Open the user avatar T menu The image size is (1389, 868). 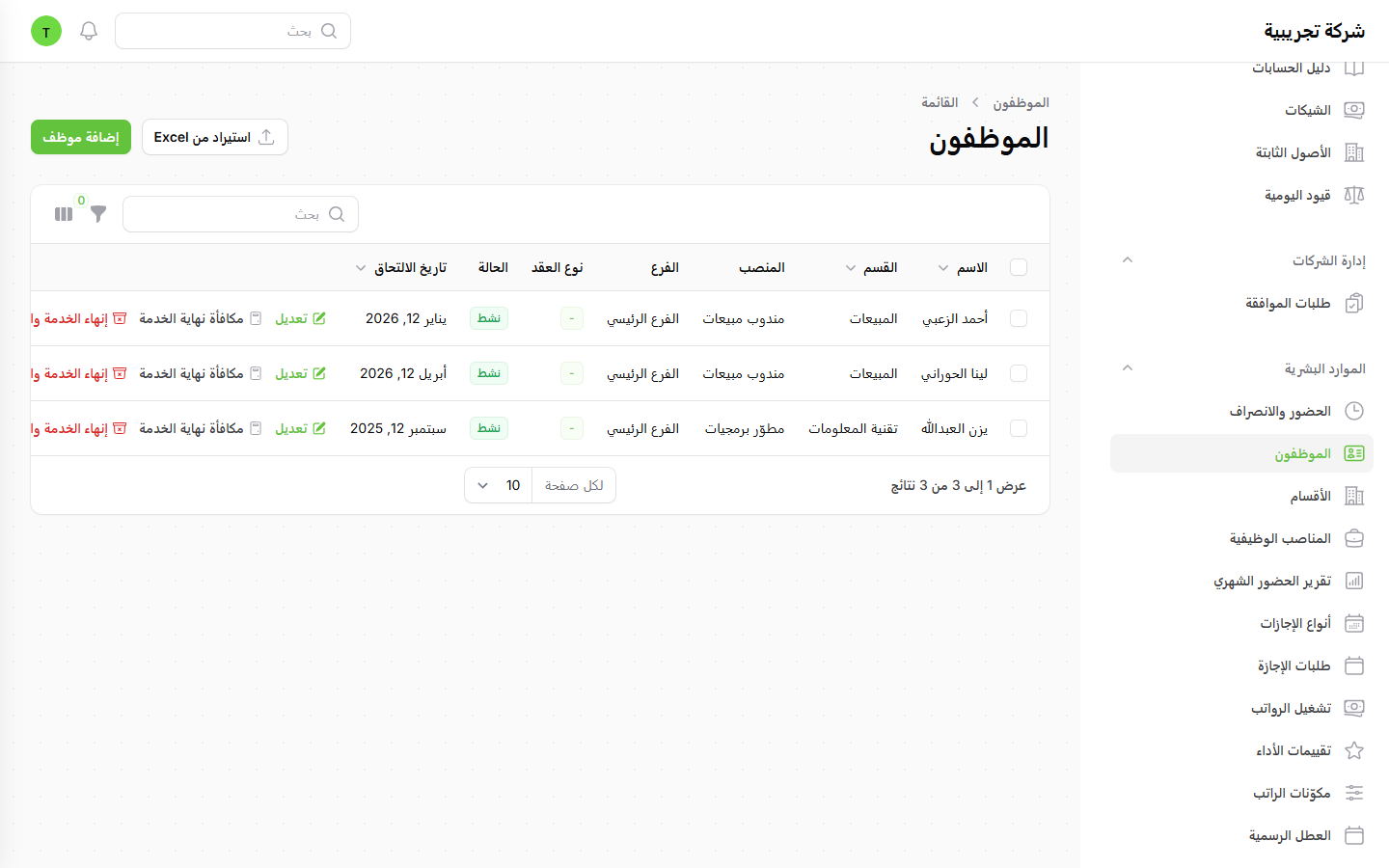coord(46,31)
